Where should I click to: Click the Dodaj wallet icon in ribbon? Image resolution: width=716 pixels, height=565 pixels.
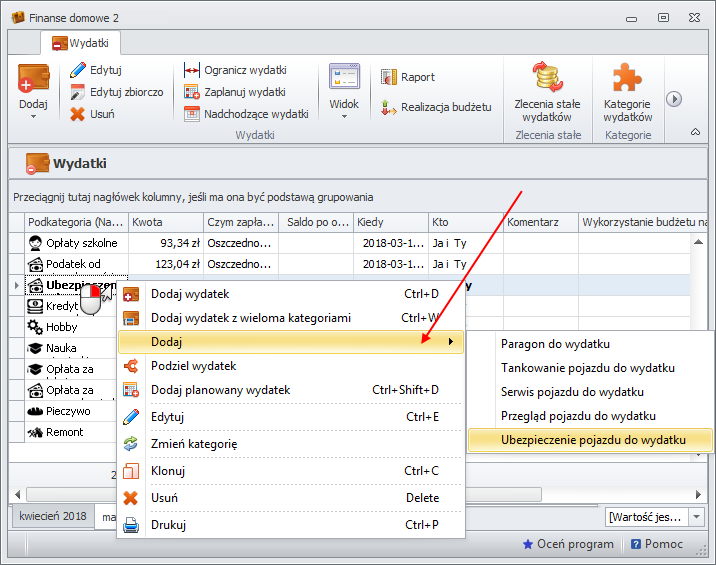point(33,82)
